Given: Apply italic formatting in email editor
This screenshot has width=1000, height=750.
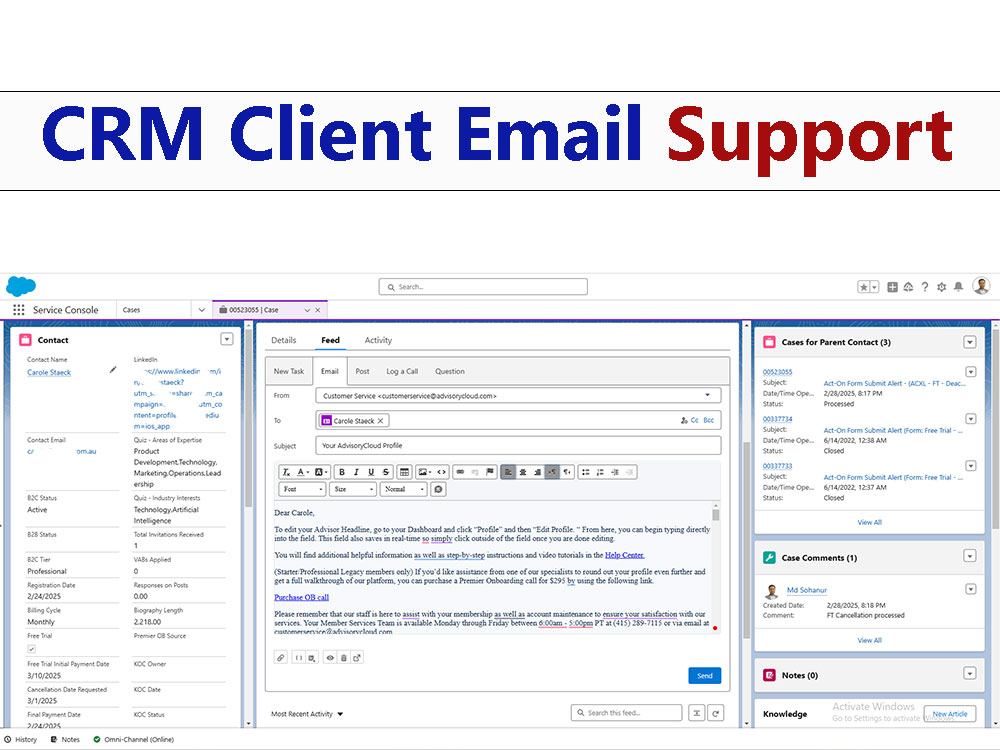Looking at the screenshot, I should coord(356,472).
